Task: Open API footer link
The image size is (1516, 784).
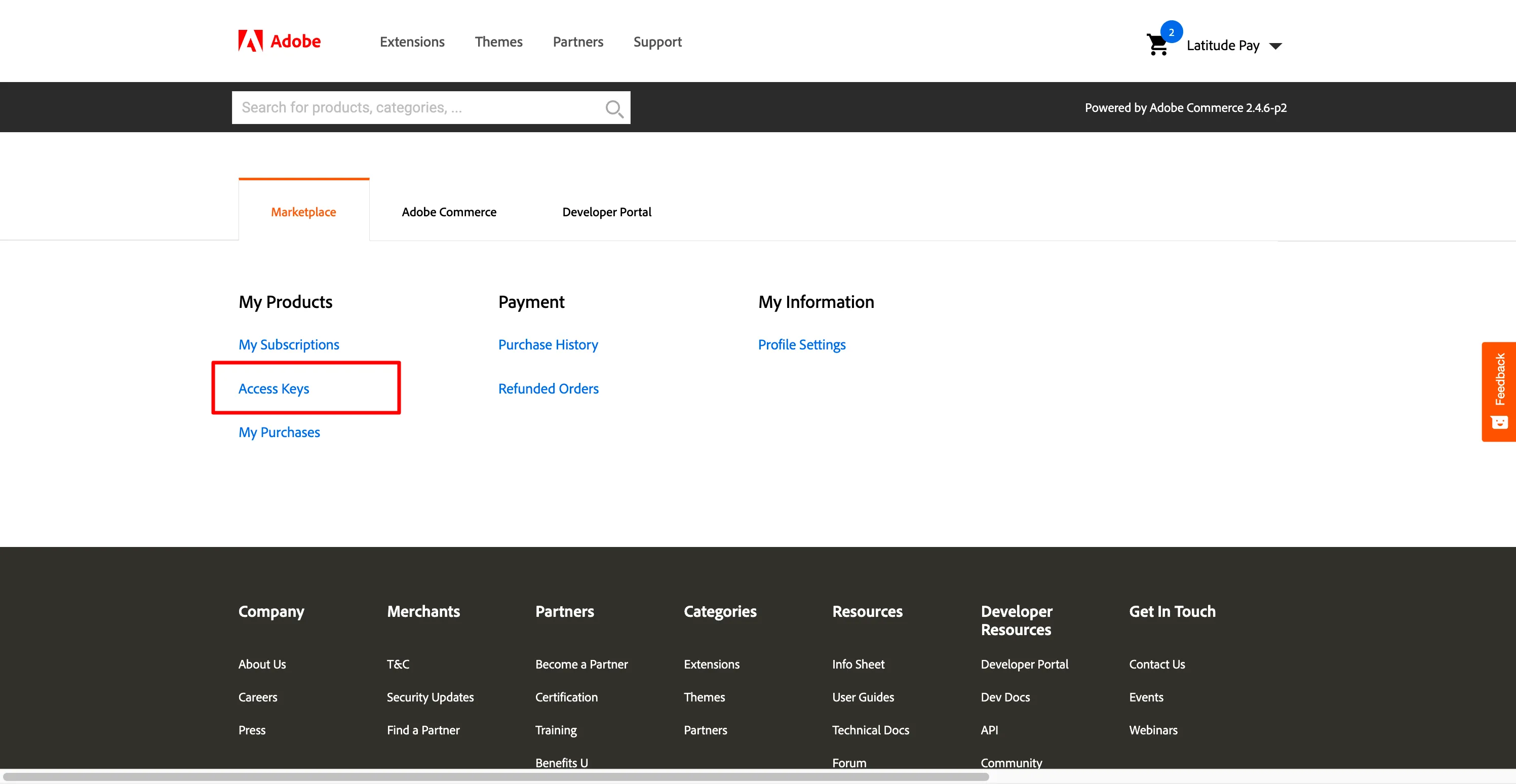Action: (989, 730)
